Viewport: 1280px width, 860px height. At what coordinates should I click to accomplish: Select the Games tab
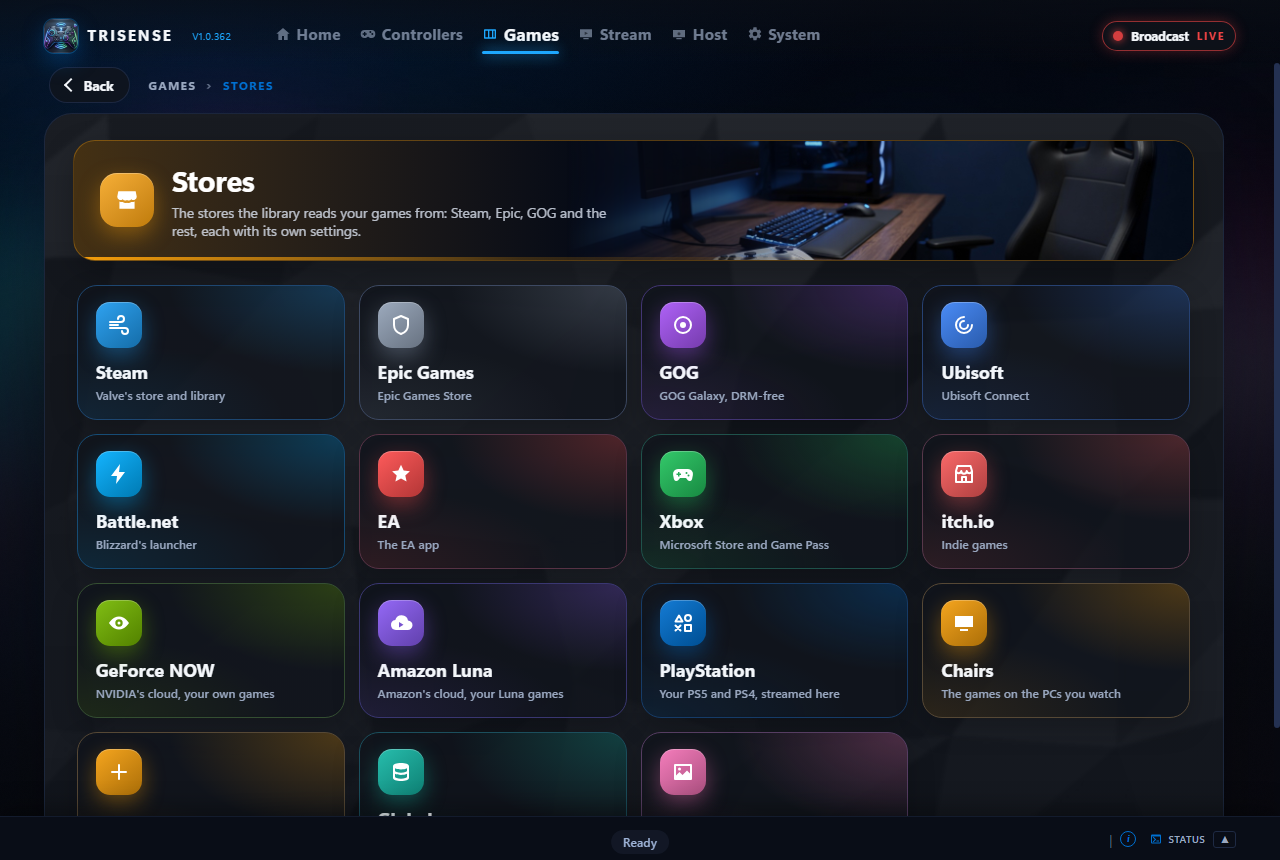520,35
